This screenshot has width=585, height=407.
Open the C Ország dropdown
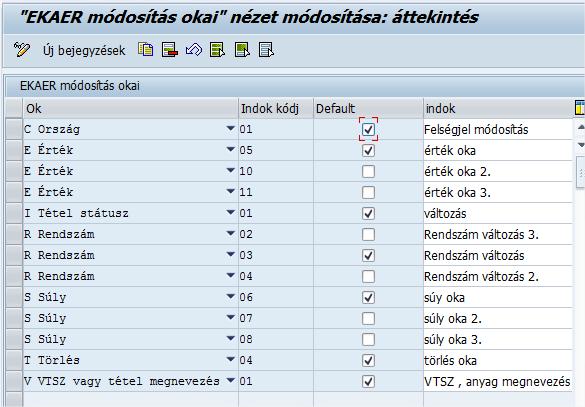231,129
